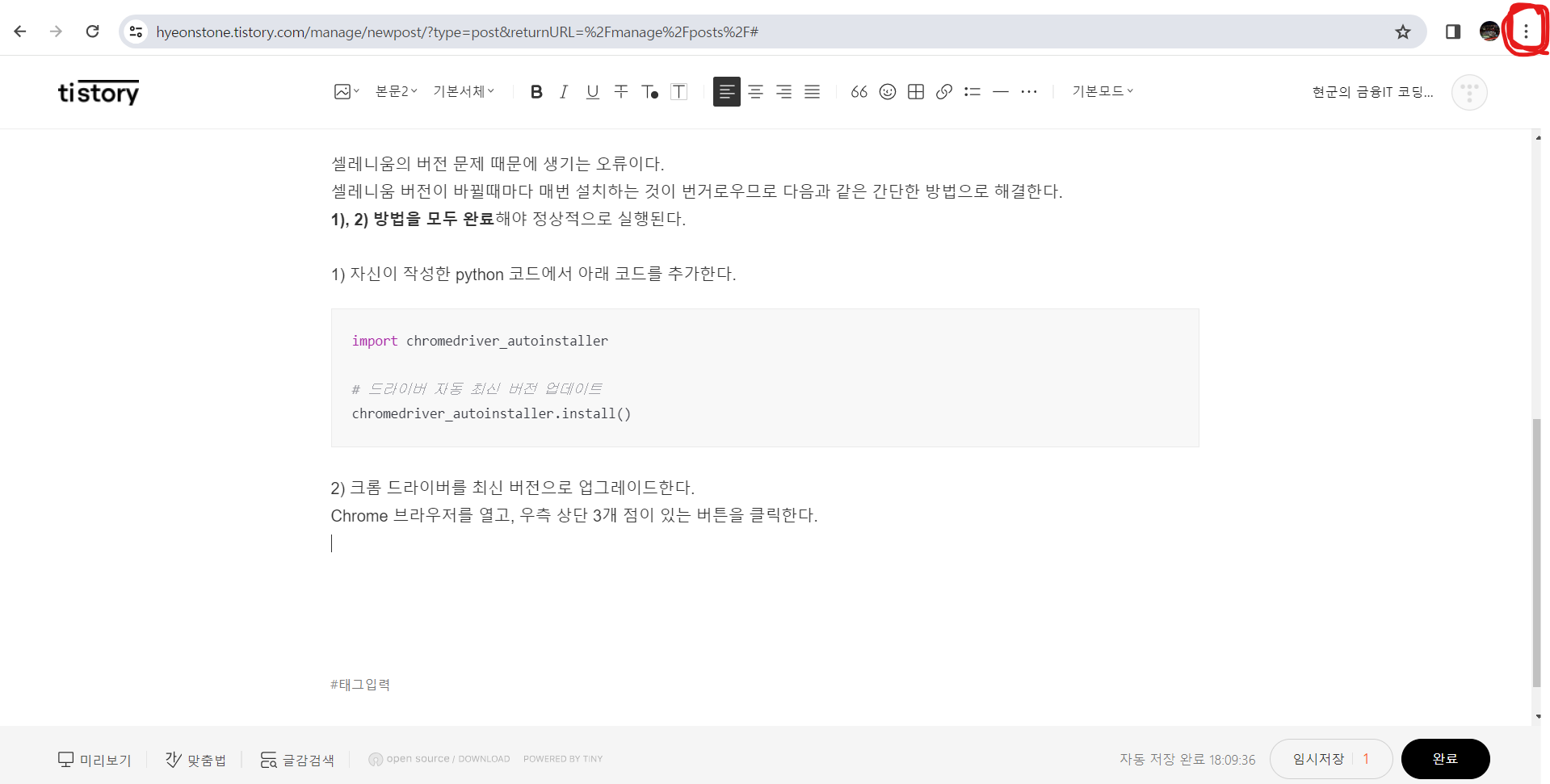Screen dimensions: 1550x784
Task: Run the 맞춤법 spell checker
Action: tap(195, 760)
